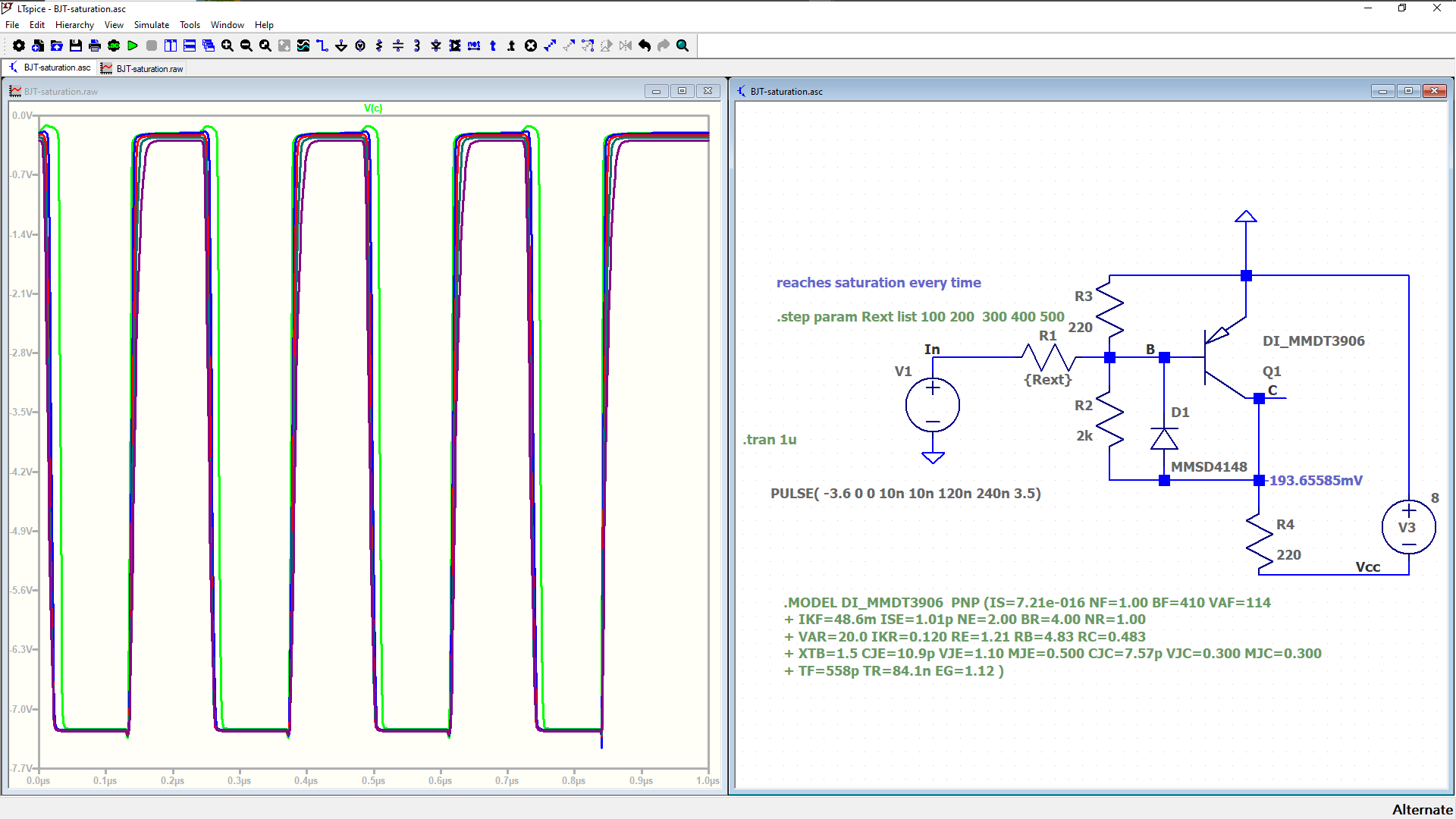The height and width of the screenshot is (819, 1456).
Task: Click the Open file toolbar icon
Action: [57, 45]
